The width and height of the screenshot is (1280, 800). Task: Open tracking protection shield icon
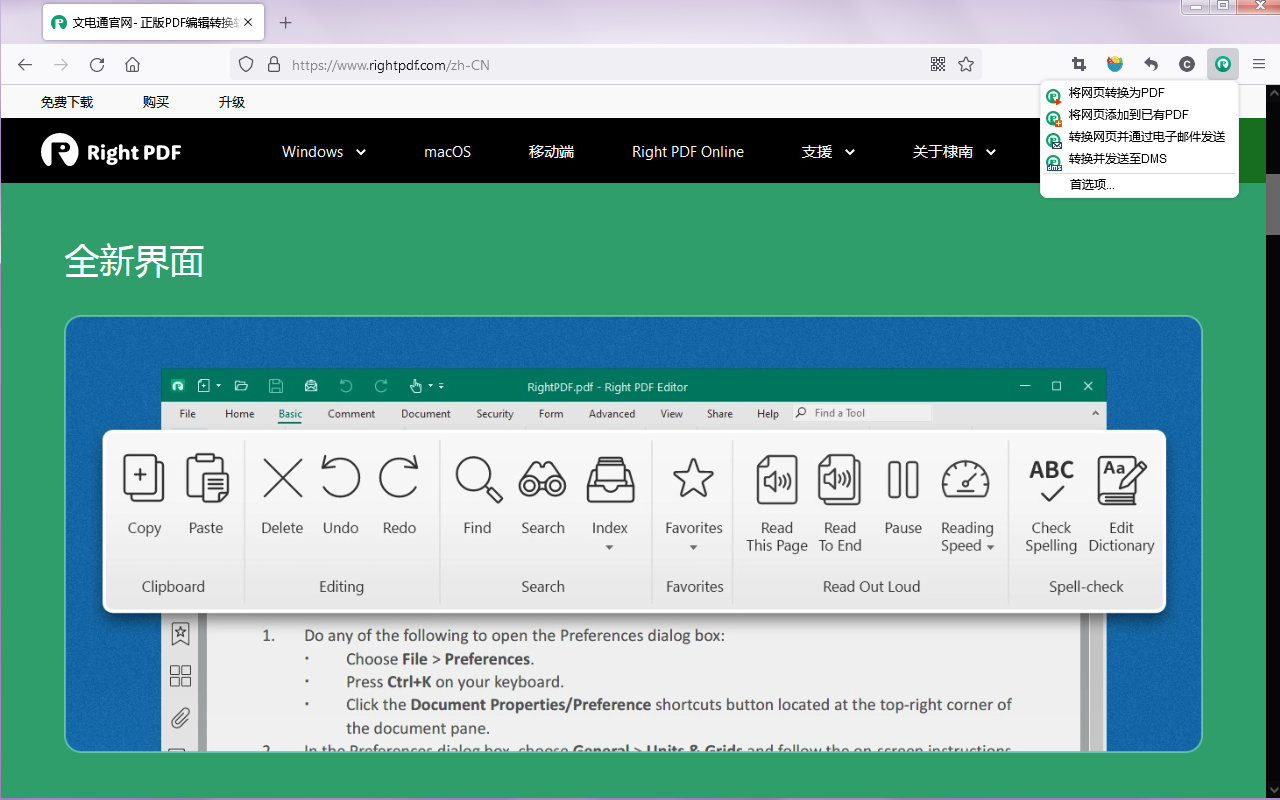246,65
